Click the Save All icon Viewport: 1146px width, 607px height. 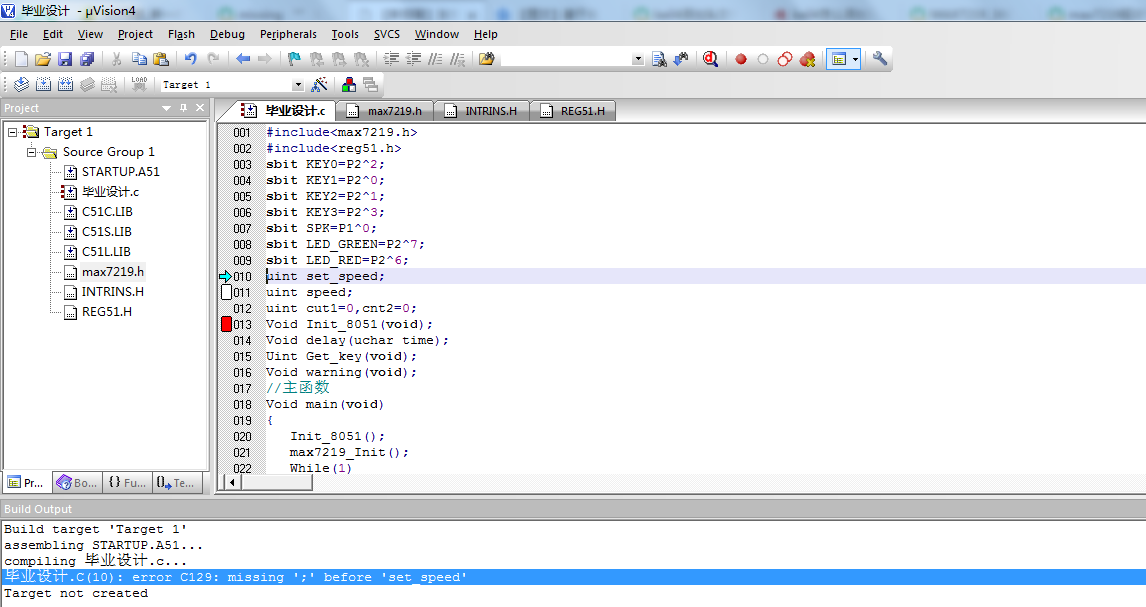(x=87, y=59)
